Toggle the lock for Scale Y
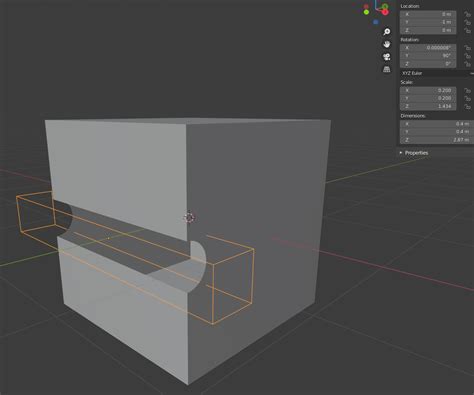474x395 pixels. click(x=467, y=98)
